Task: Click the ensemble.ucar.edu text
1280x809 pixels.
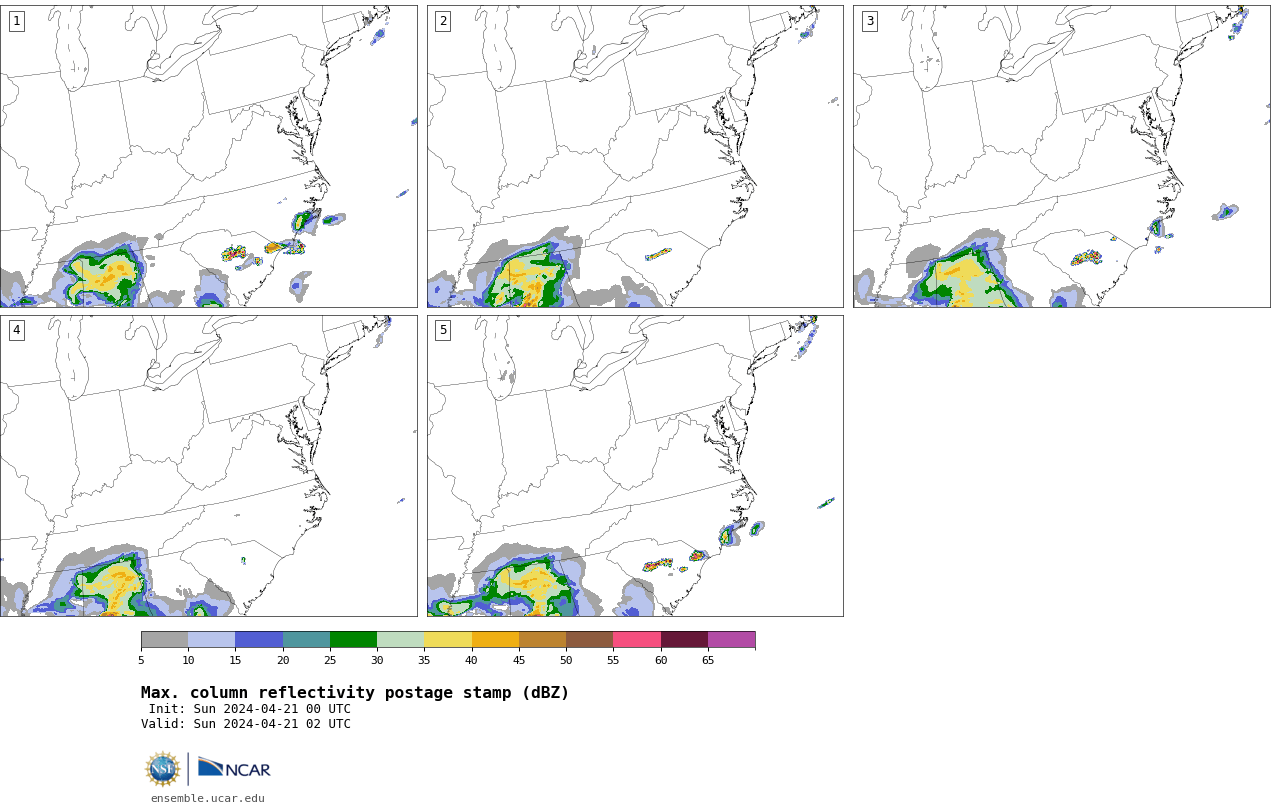Action: (x=208, y=798)
